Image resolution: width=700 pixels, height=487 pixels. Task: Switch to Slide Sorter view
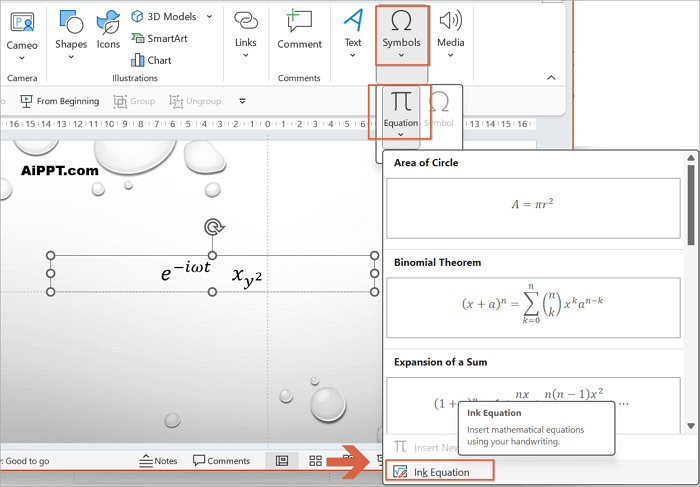tap(315, 461)
